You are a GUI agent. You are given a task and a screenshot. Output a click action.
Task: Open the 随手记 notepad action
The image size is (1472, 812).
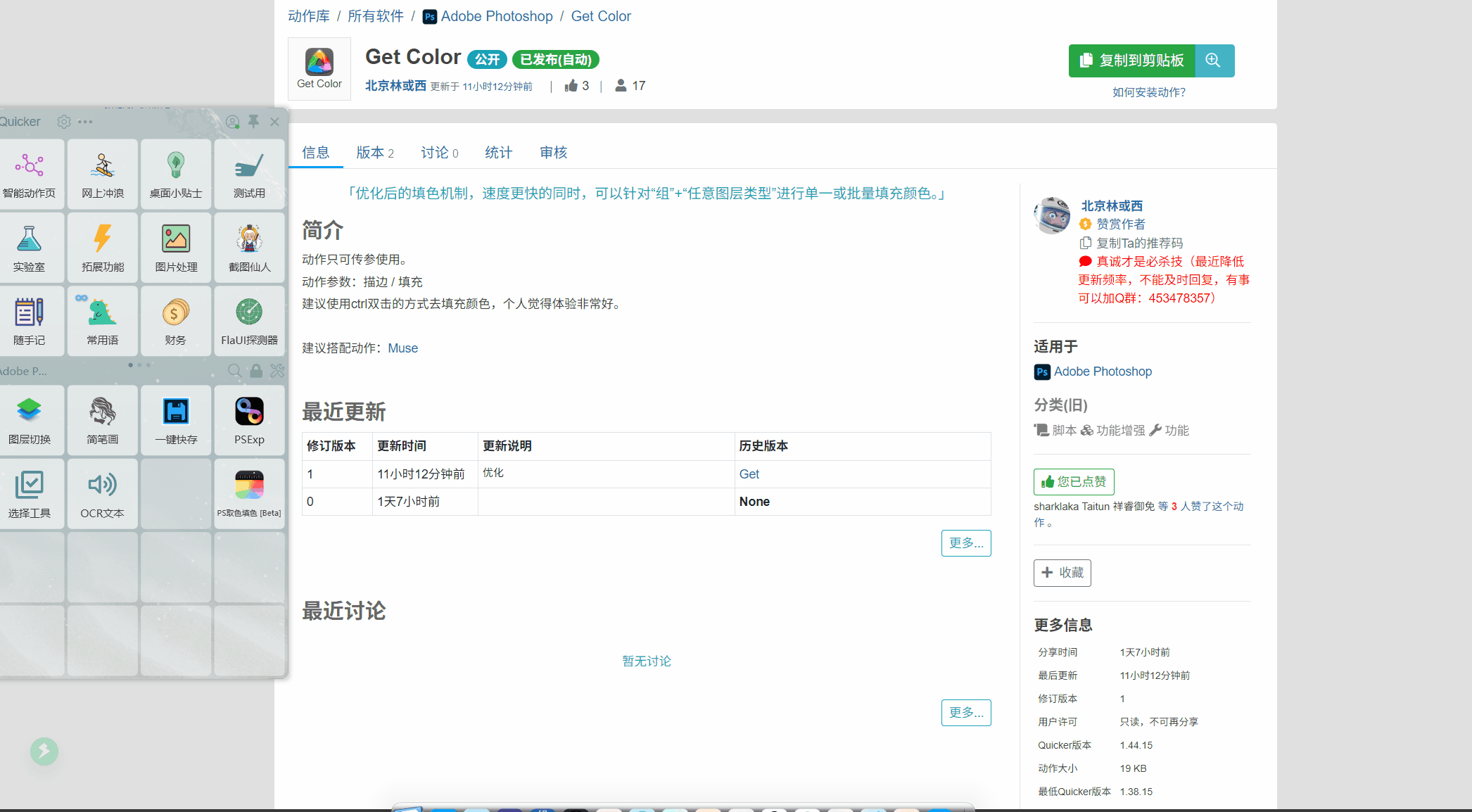coord(30,321)
